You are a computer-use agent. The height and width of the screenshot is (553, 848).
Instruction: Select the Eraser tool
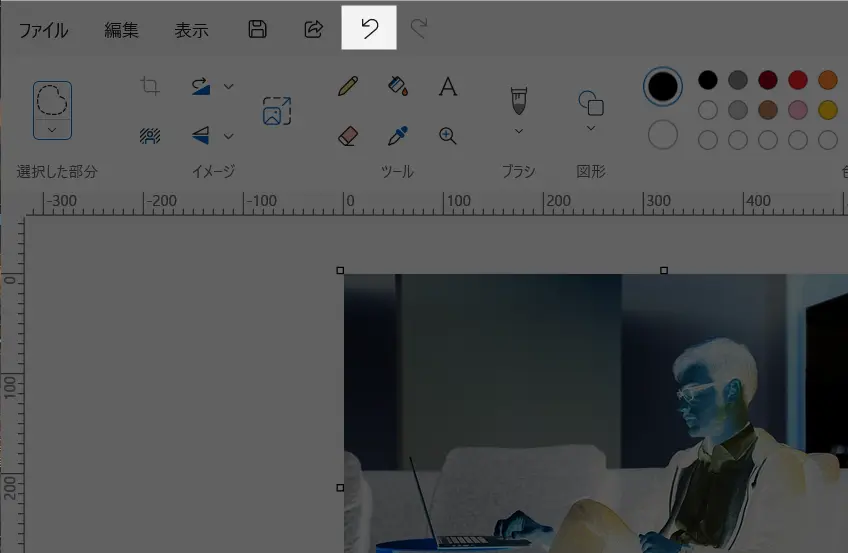tap(348, 136)
